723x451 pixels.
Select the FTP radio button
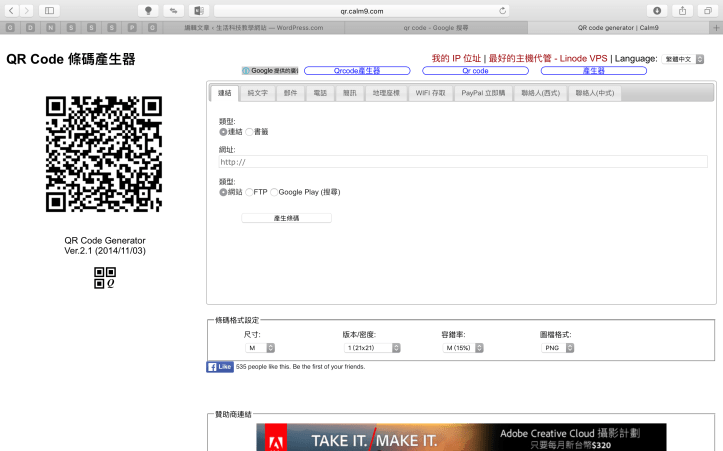(249, 192)
